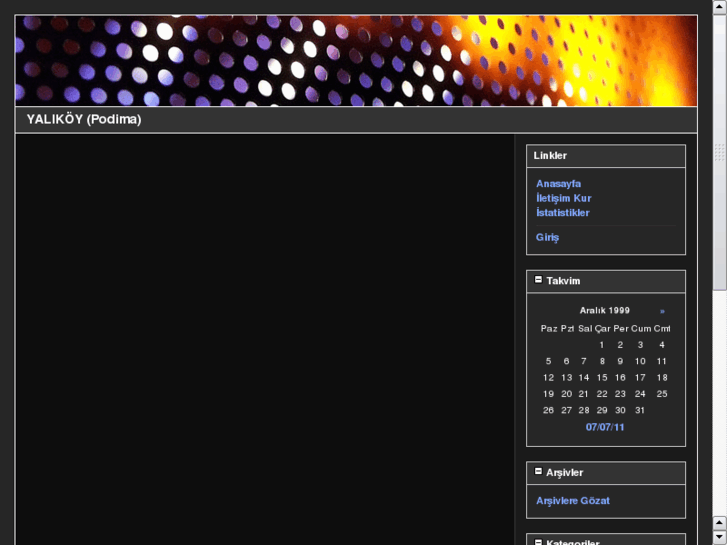Image resolution: width=727 pixels, height=545 pixels.
Task: Click the Cum weekday column header
Action: [641, 328]
